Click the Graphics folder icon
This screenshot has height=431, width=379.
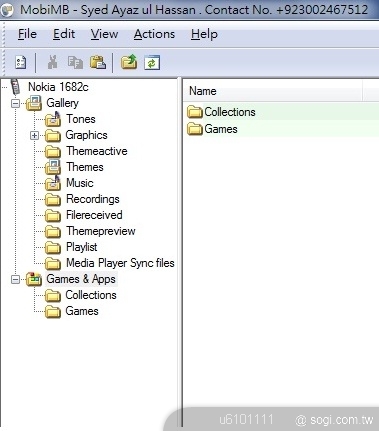point(53,135)
